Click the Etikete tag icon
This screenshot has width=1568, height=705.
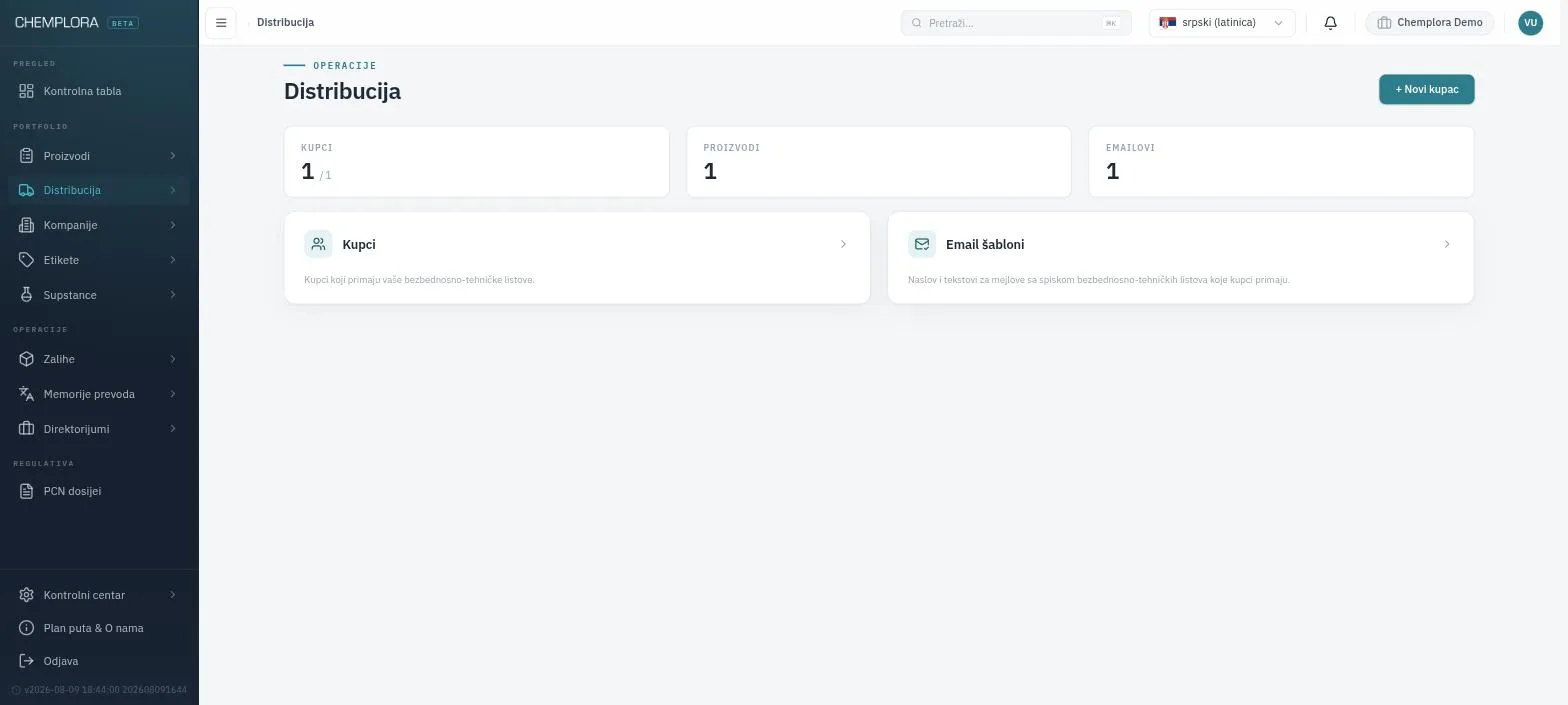(x=27, y=260)
